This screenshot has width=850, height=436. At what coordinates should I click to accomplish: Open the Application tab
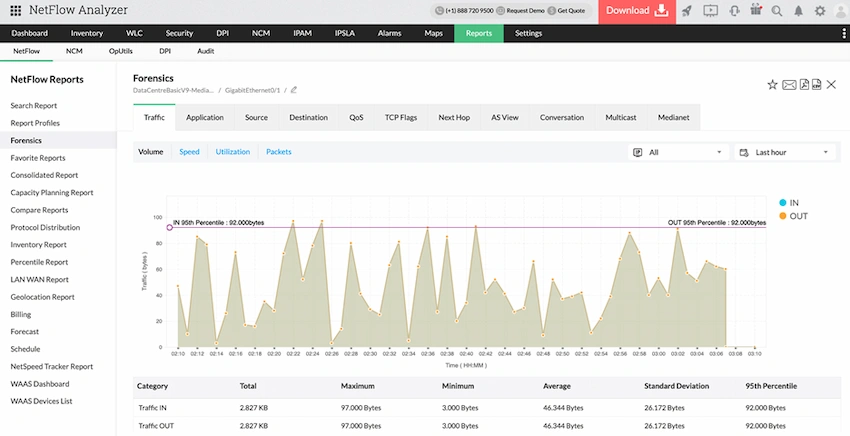[205, 117]
